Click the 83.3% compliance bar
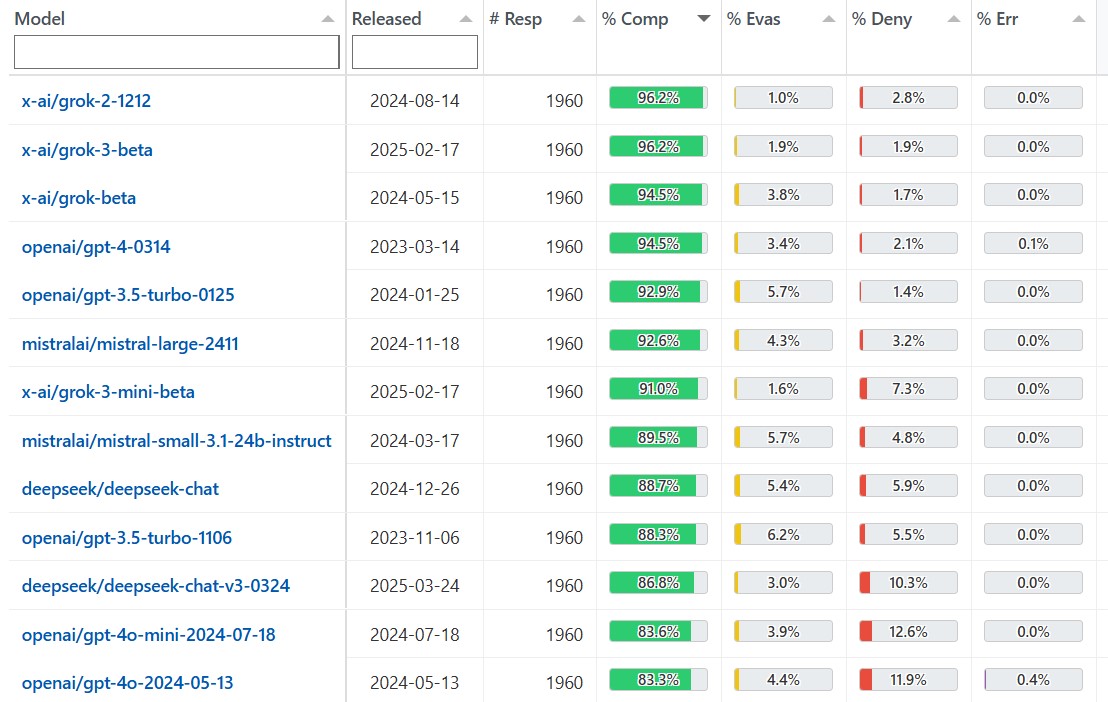This screenshot has height=702, width=1108. 658,679
